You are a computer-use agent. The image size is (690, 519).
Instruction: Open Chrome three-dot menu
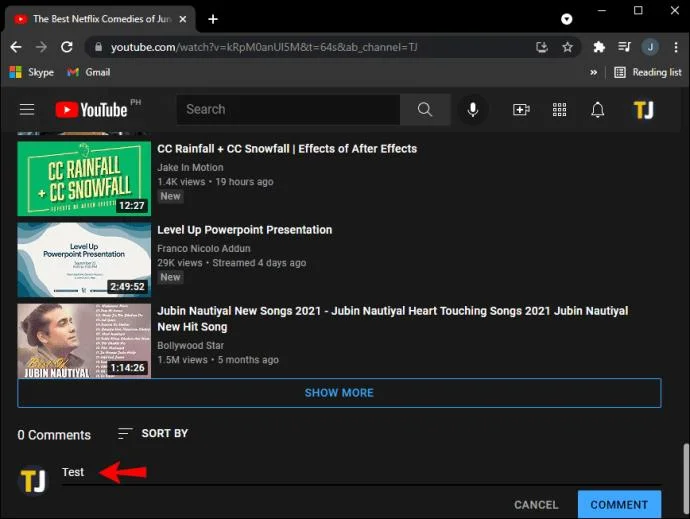(676, 47)
